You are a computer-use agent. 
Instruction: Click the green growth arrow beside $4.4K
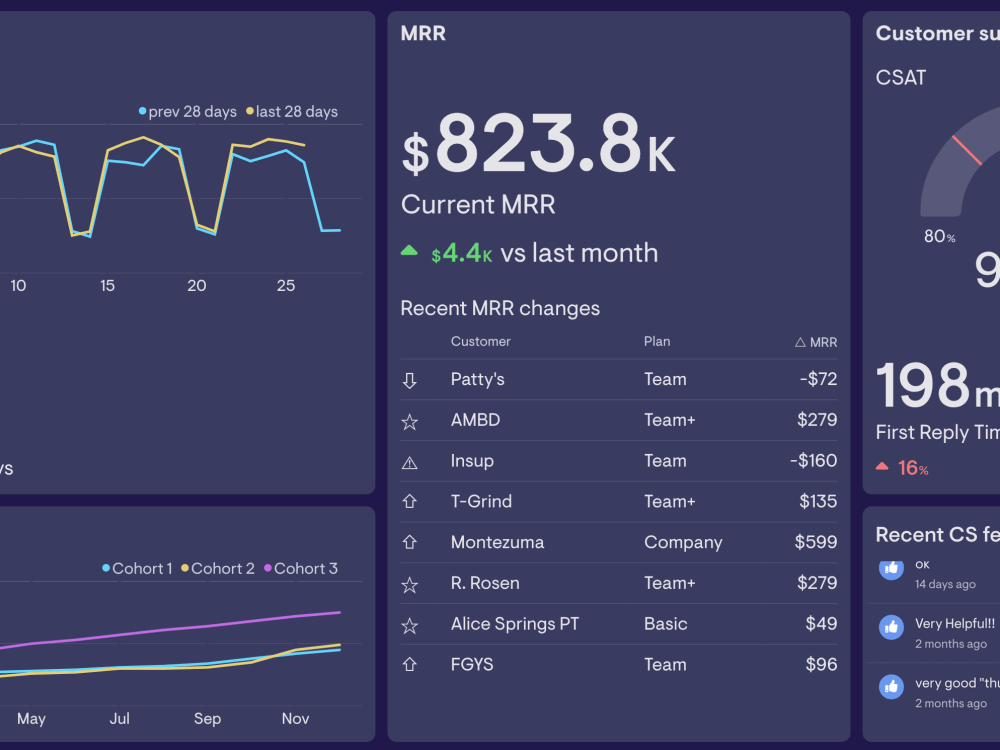tap(409, 252)
